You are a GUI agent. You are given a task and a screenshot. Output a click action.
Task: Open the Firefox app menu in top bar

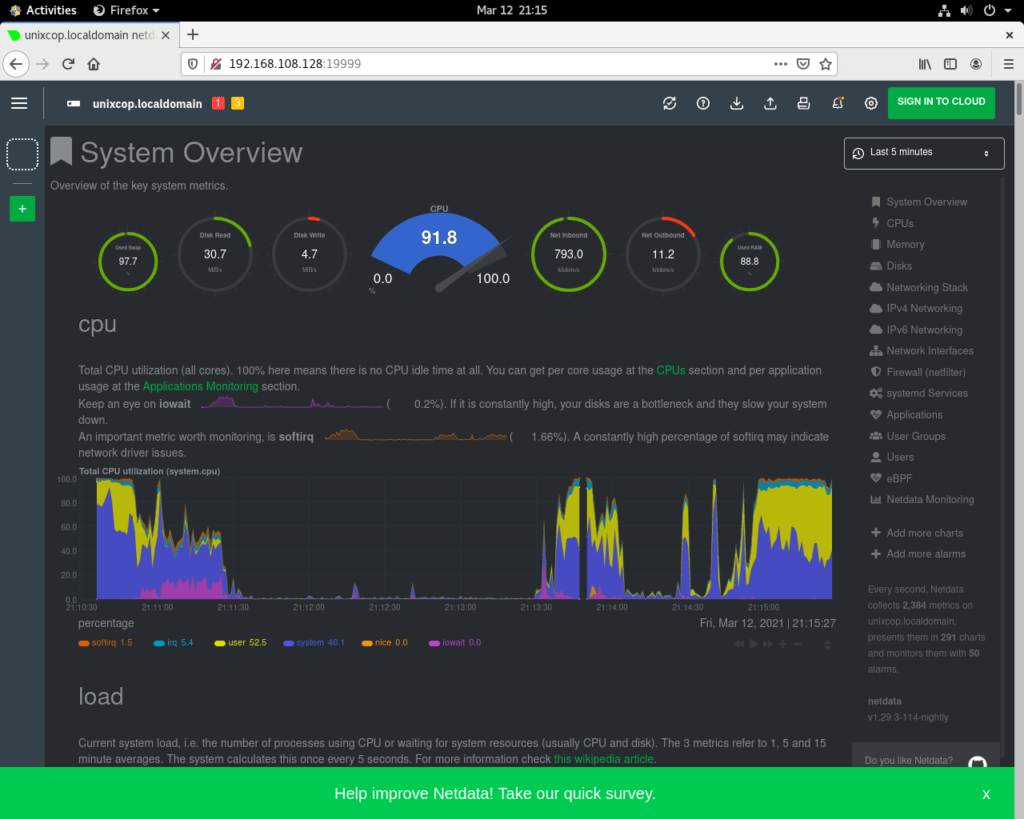[x=127, y=10]
